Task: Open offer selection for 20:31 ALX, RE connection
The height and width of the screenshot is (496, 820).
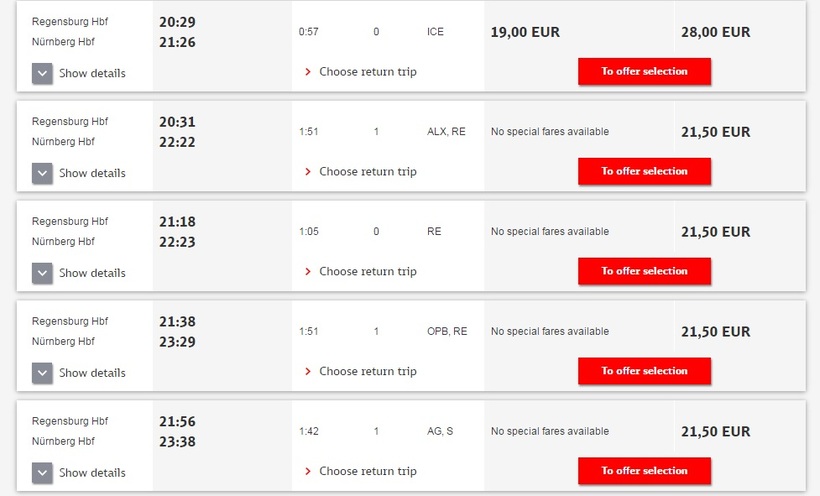Action: pos(644,171)
